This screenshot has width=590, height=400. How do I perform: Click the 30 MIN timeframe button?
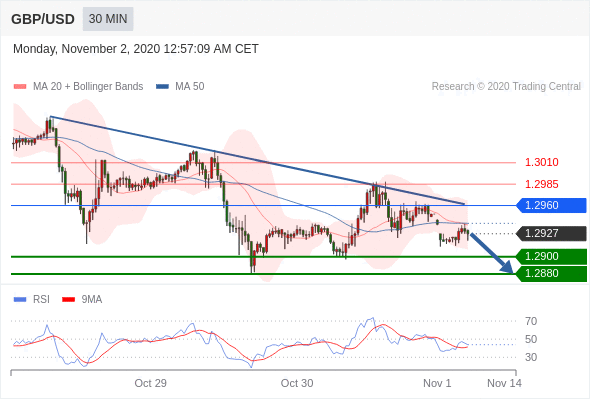click(x=108, y=19)
